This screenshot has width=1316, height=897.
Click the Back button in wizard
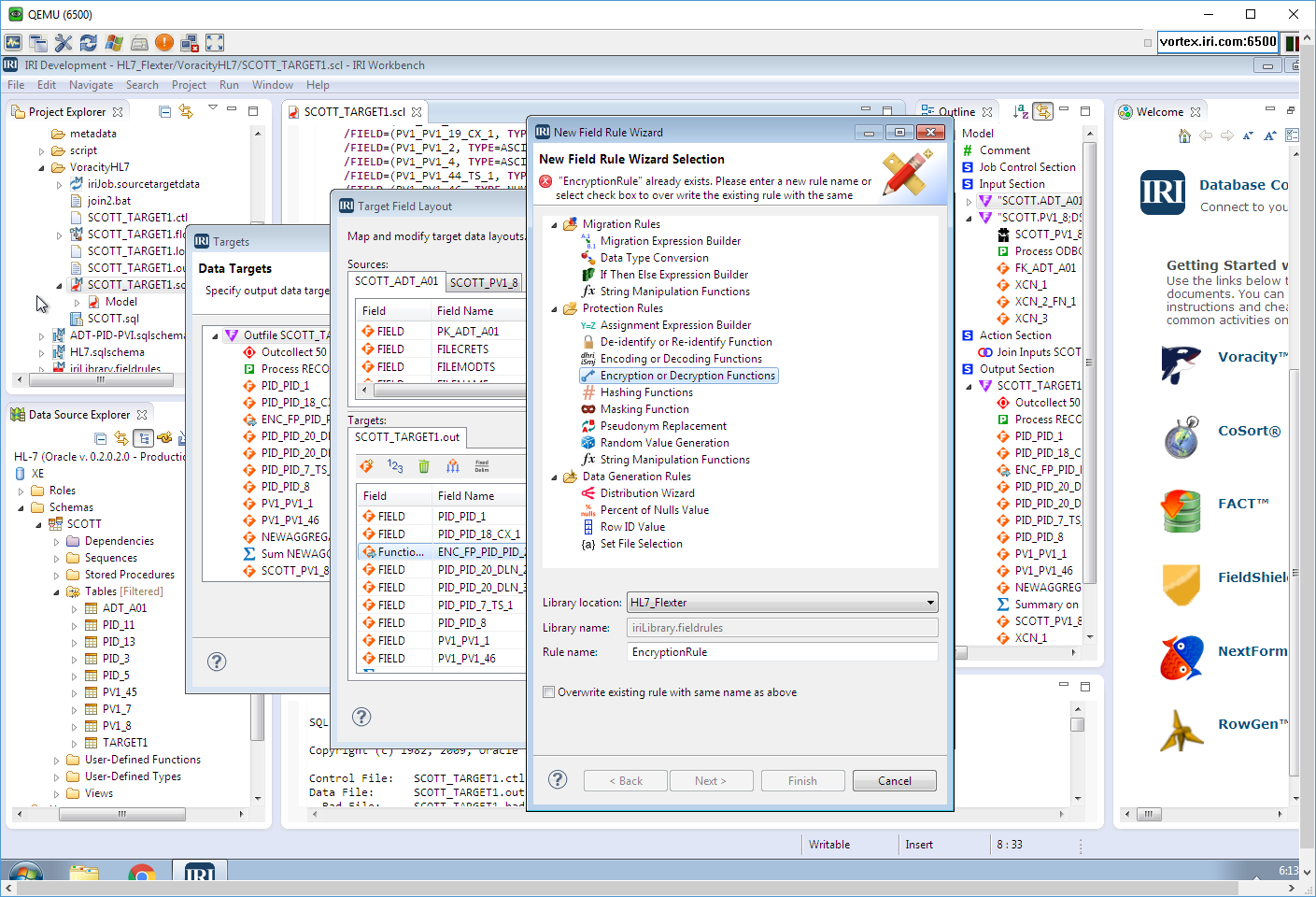(x=625, y=781)
